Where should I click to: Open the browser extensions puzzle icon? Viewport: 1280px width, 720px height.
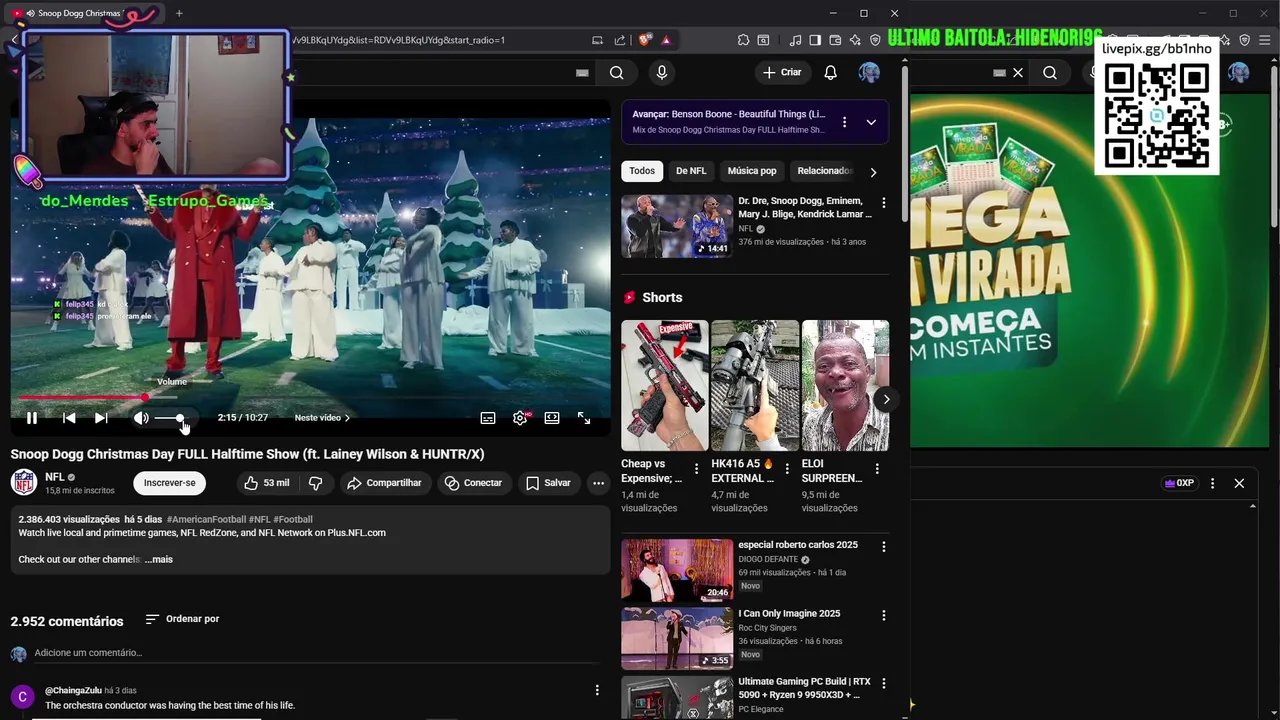(x=743, y=40)
